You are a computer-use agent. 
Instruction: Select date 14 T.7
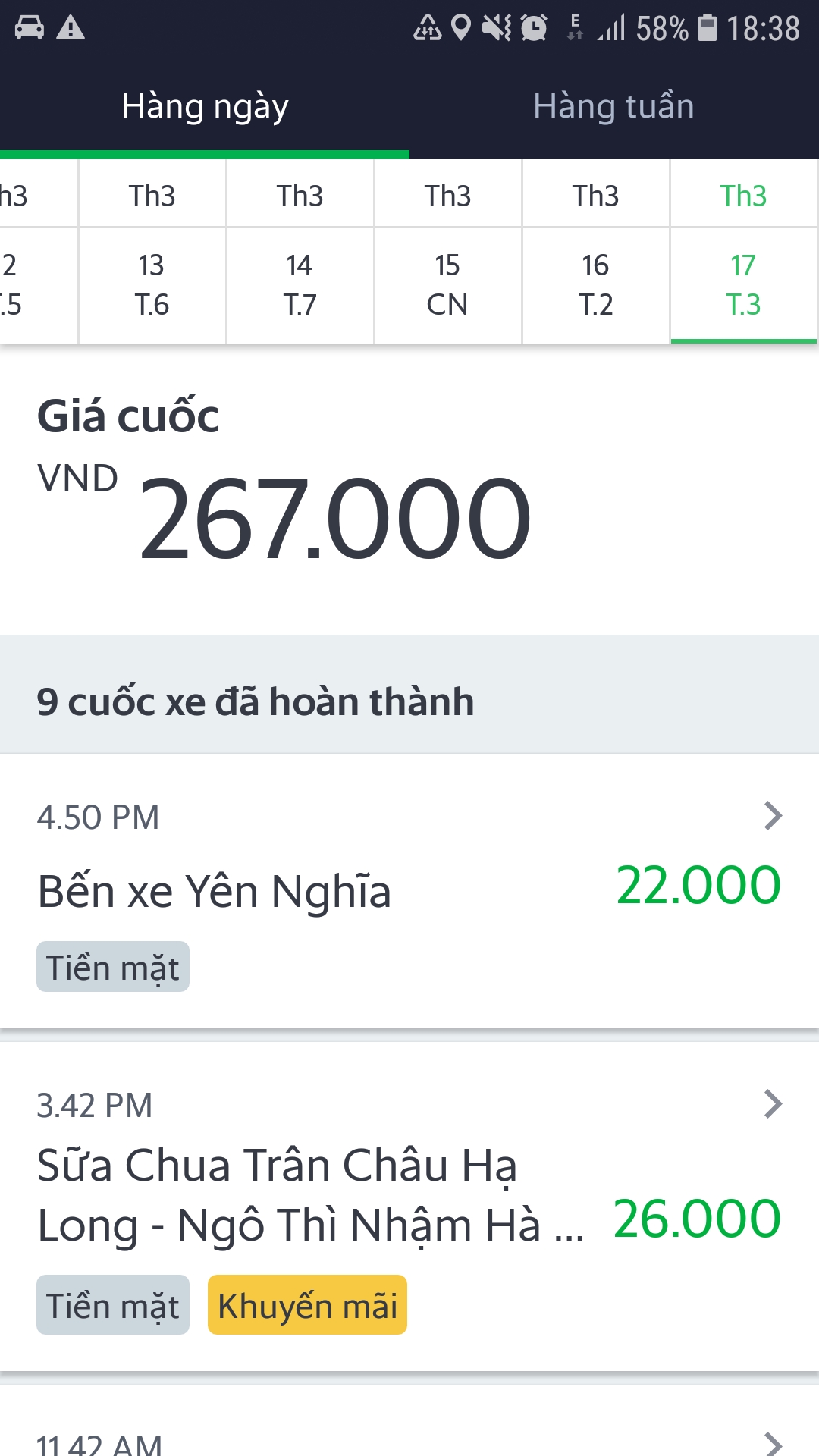pyautogui.click(x=300, y=284)
